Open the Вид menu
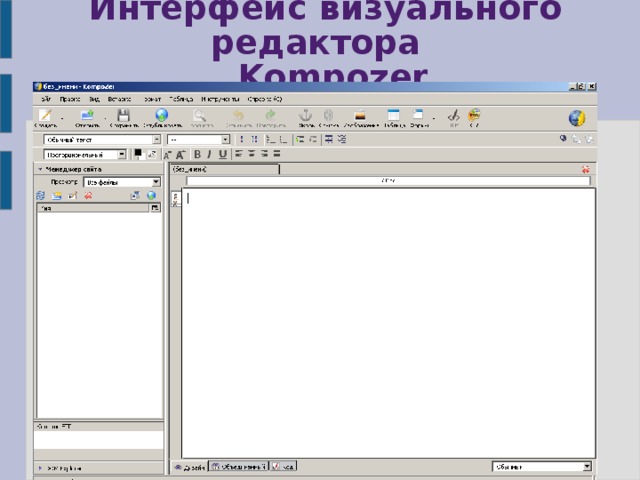 94,99
